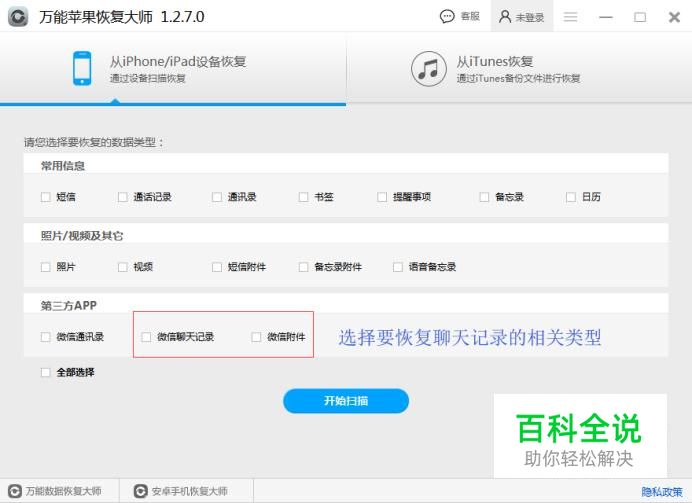Check the 短信 checkbox
Viewport: 692px width, 503px height.
pyautogui.click(x=45, y=197)
